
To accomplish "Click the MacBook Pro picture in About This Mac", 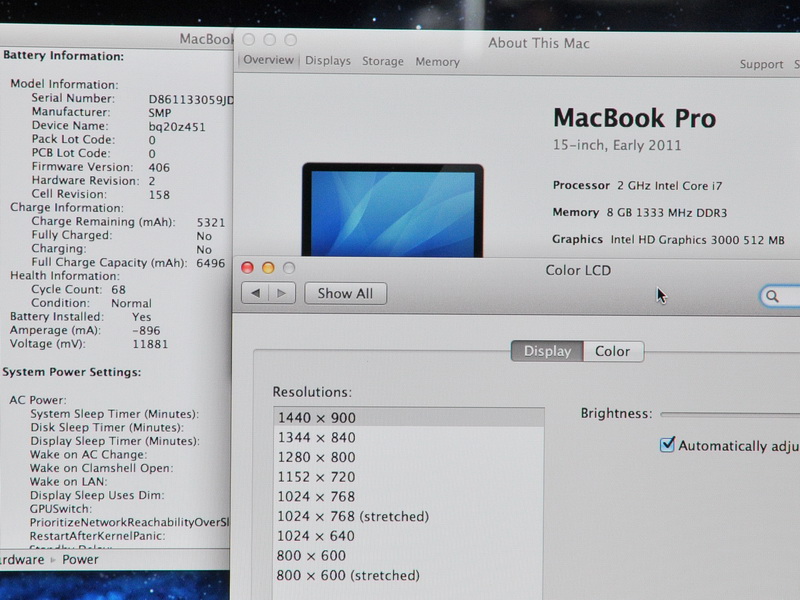I will pos(392,210).
